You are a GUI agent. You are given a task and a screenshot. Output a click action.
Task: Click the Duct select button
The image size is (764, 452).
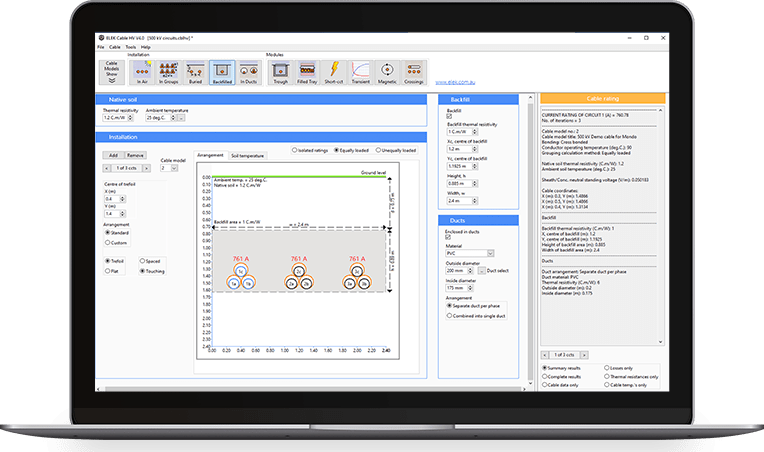tap(481, 270)
